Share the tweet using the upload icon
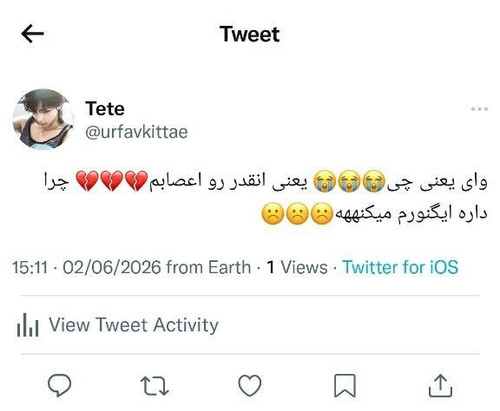Image resolution: width=500 pixels, height=411 pixels. click(440, 385)
